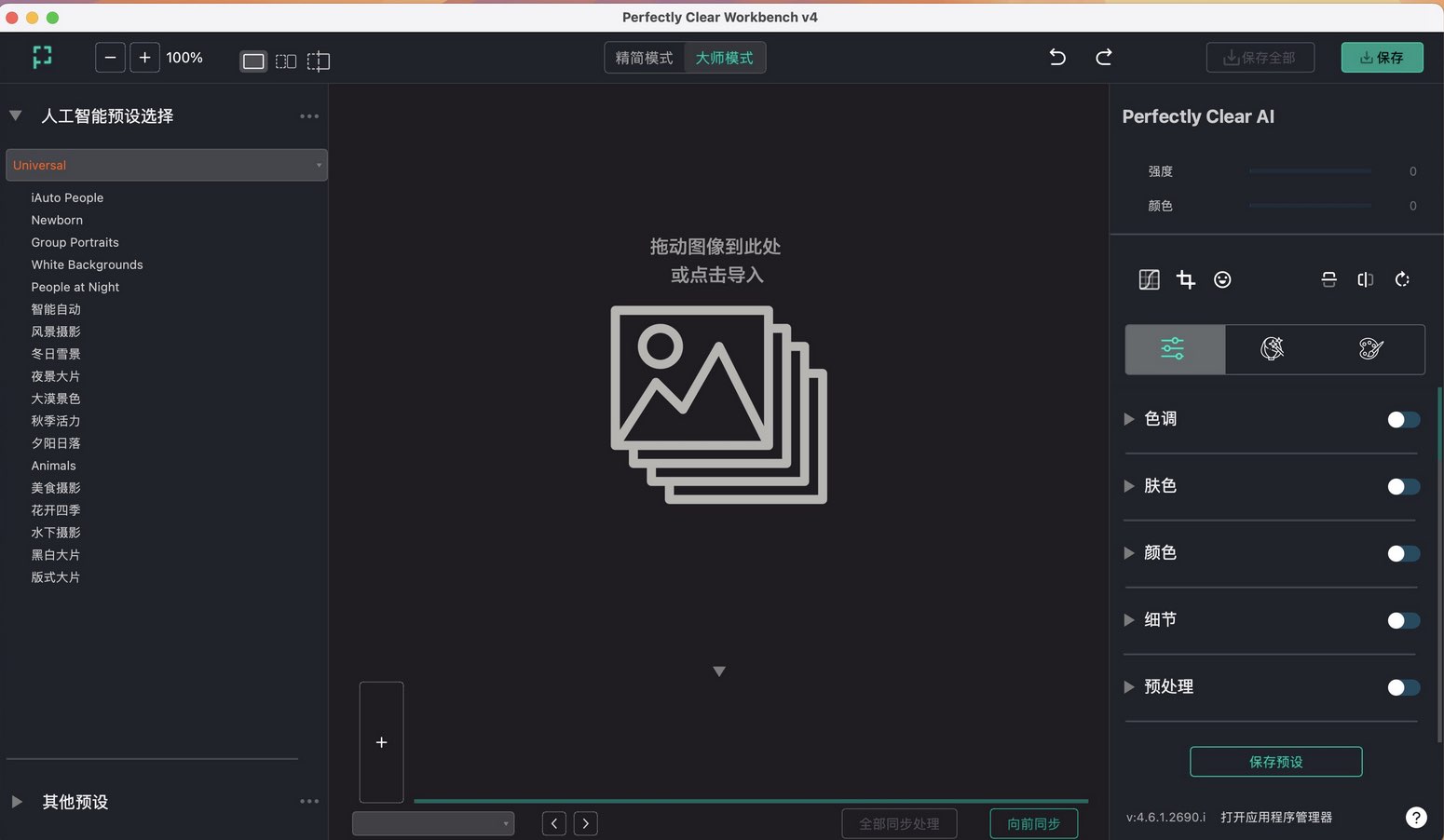Image resolution: width=1444 pixels, height=840 pixels.
Task: Select the crop tool
Action: (1186, 279)
